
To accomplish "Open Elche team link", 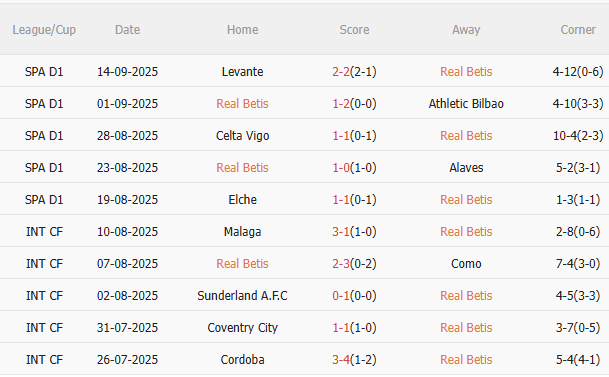I will (x=242, y=200).
